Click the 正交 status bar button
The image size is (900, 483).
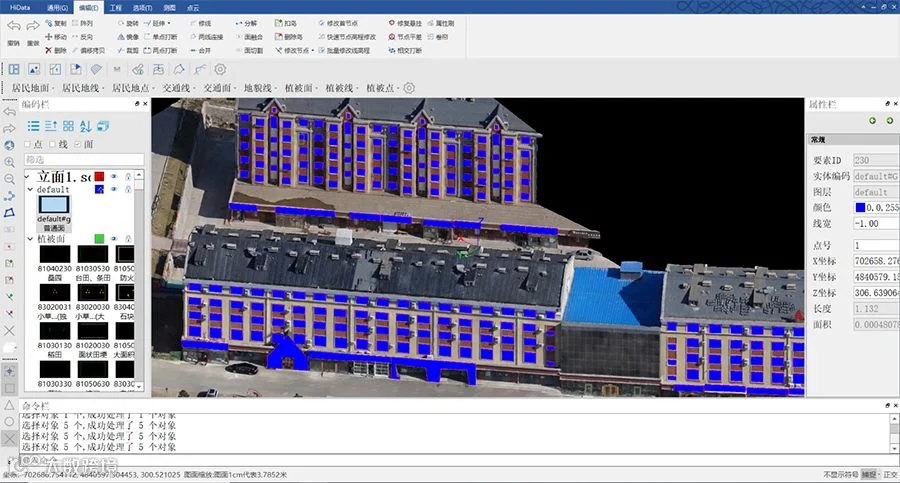pyautogui.click(x=890, y=474)
